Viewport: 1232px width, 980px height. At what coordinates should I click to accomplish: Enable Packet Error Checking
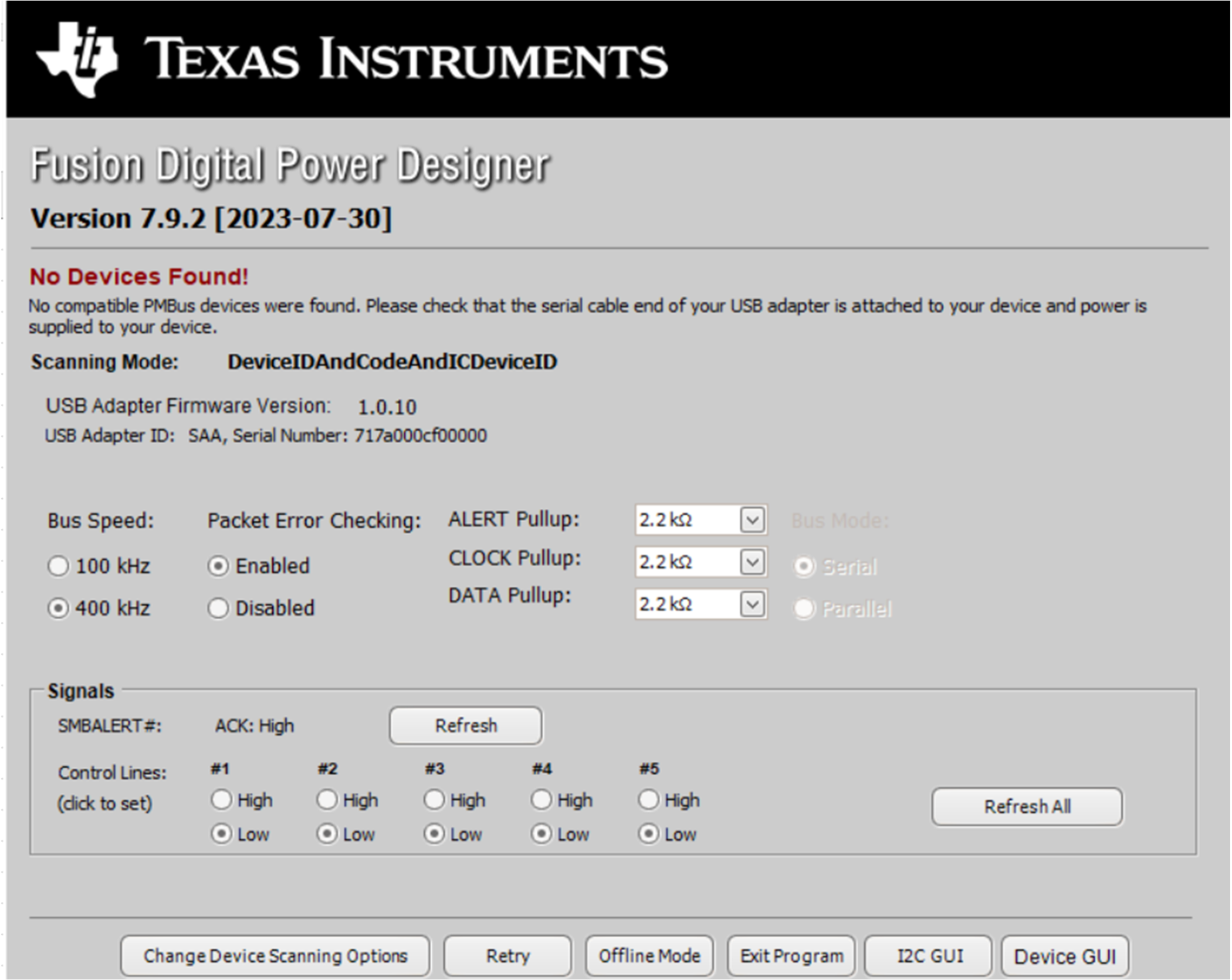pos(218,566)
